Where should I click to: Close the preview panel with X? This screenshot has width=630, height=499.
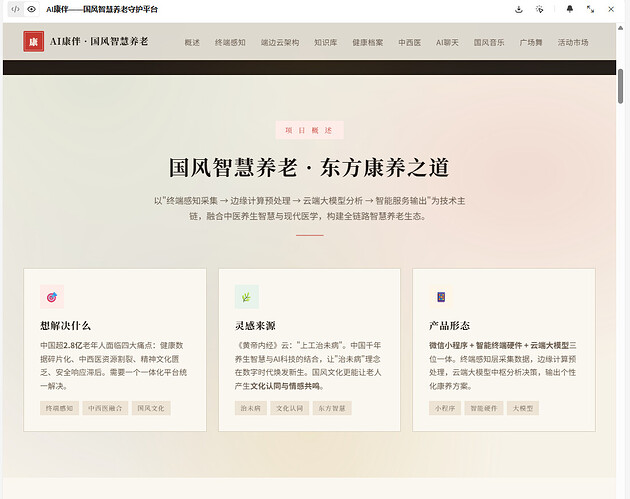click(x=611, y=9)
